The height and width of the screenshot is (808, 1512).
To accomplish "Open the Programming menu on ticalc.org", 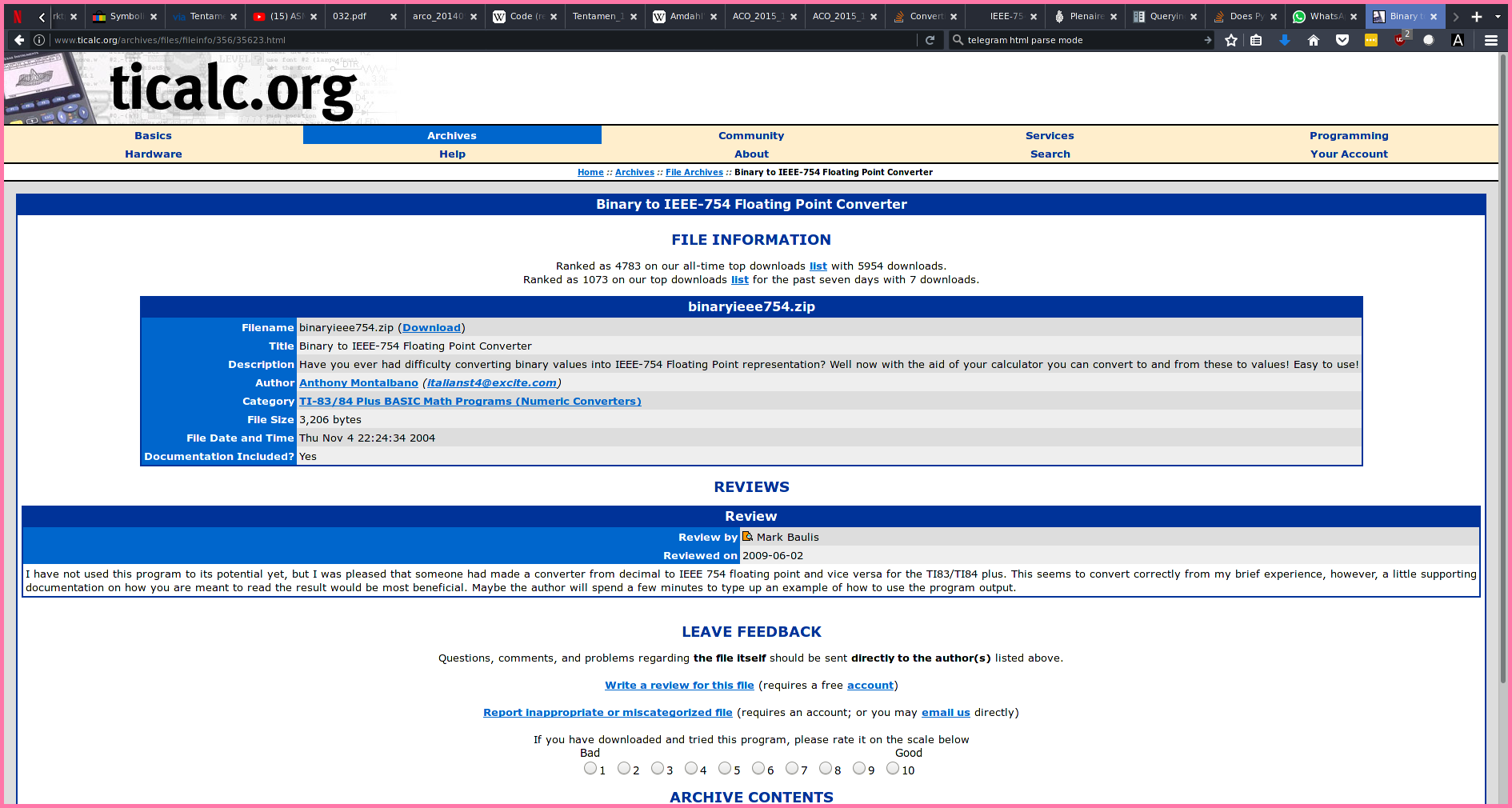I will pos(1349,136).
